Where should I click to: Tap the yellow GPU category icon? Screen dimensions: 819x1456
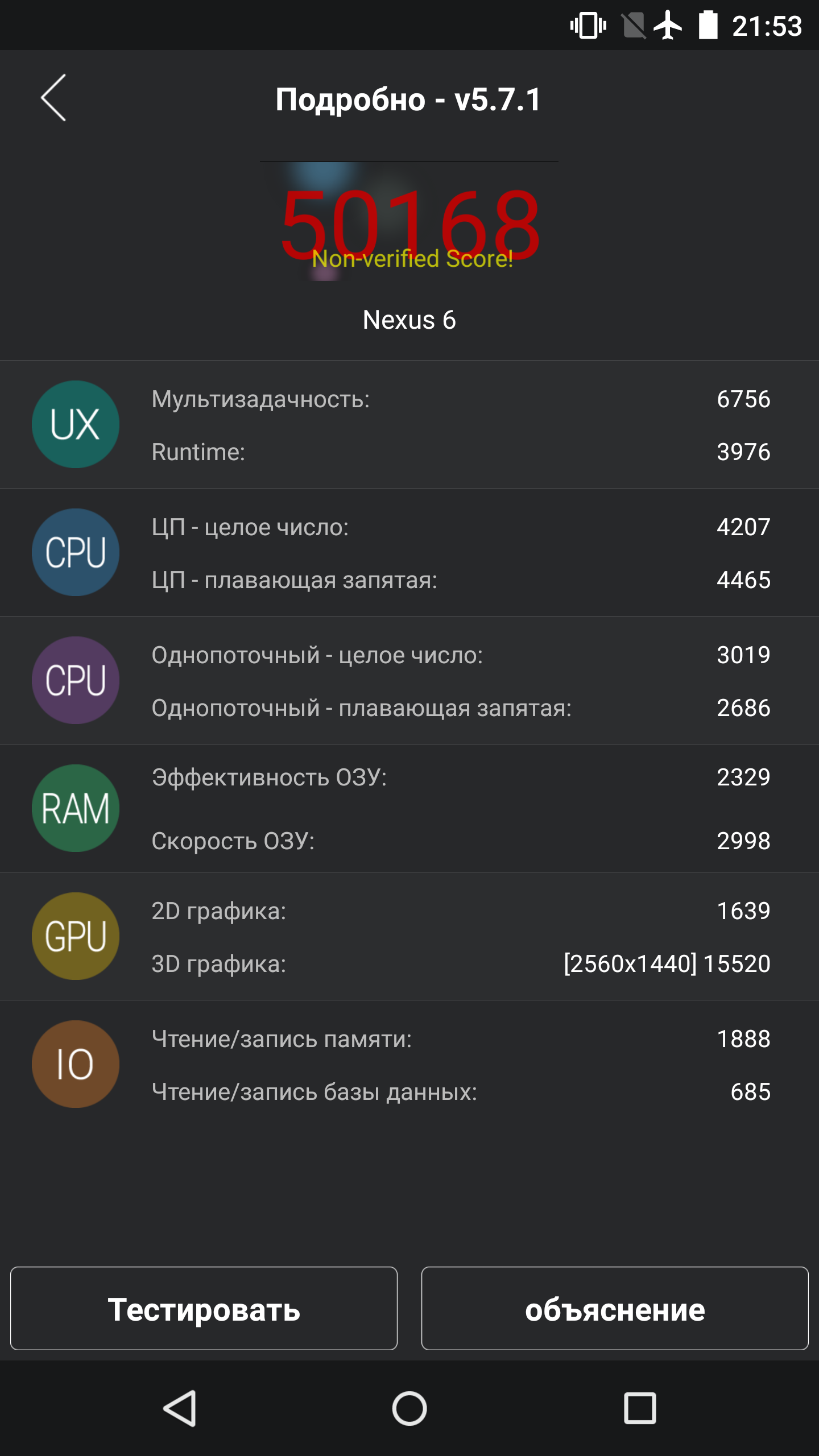coord(76,936)
